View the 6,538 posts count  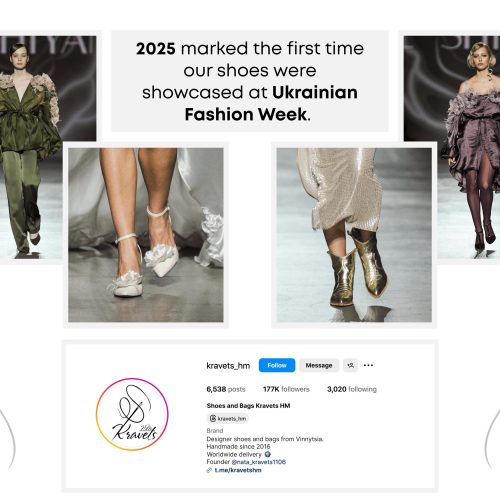(226, 389)
